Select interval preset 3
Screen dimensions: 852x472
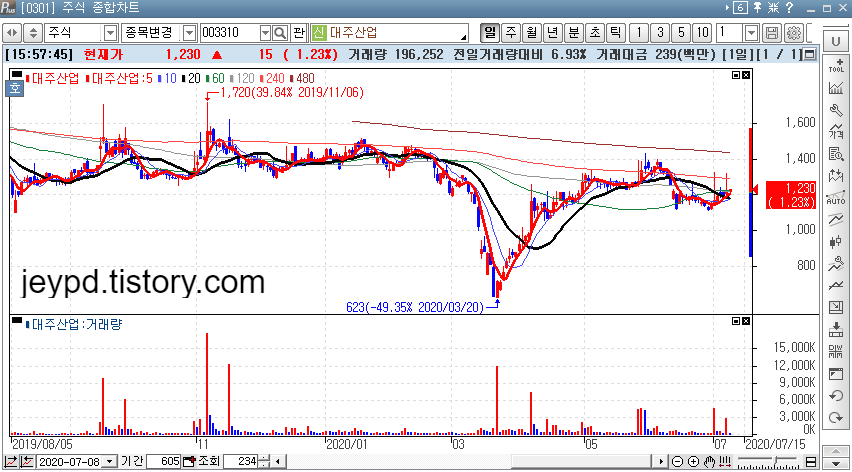click(x=660, y=33)
